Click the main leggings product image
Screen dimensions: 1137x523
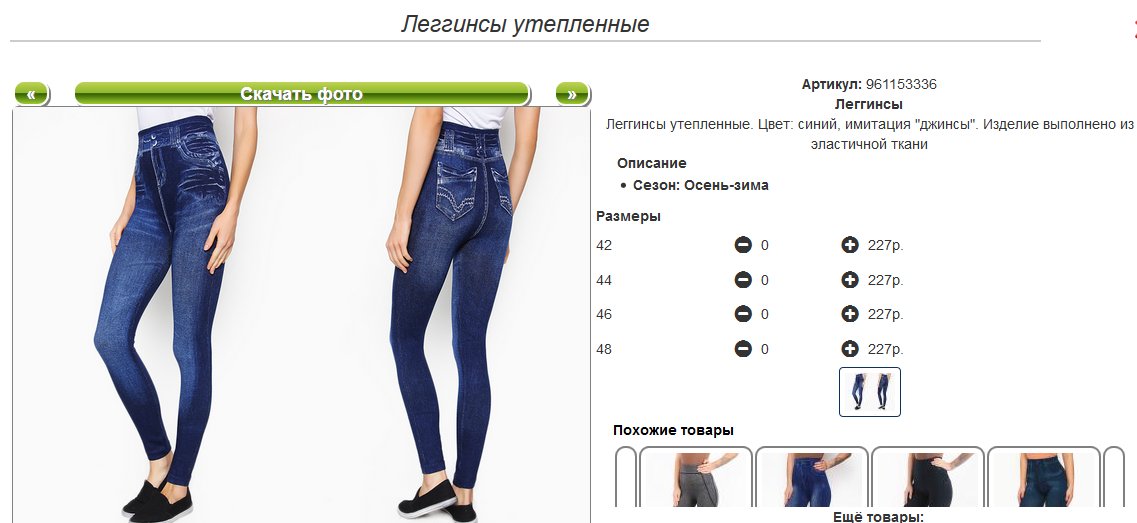(x=302, y=315)
